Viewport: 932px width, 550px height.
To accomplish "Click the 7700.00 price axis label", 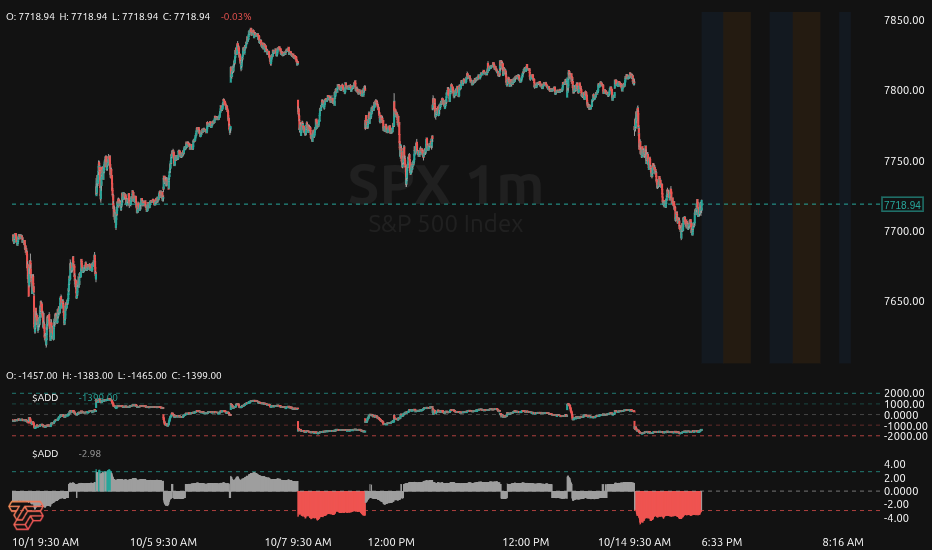I will 904,231.
